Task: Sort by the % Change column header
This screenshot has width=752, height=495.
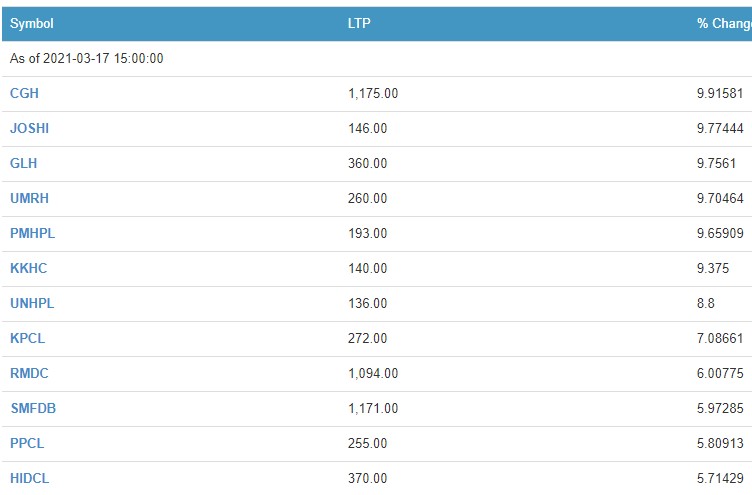Action: [x=723, y=23]
